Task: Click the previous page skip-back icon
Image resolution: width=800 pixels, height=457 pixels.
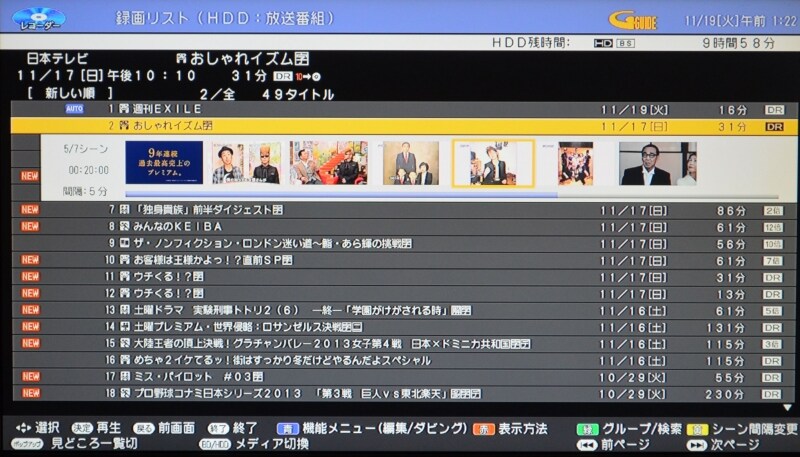Action: point(587,445)
